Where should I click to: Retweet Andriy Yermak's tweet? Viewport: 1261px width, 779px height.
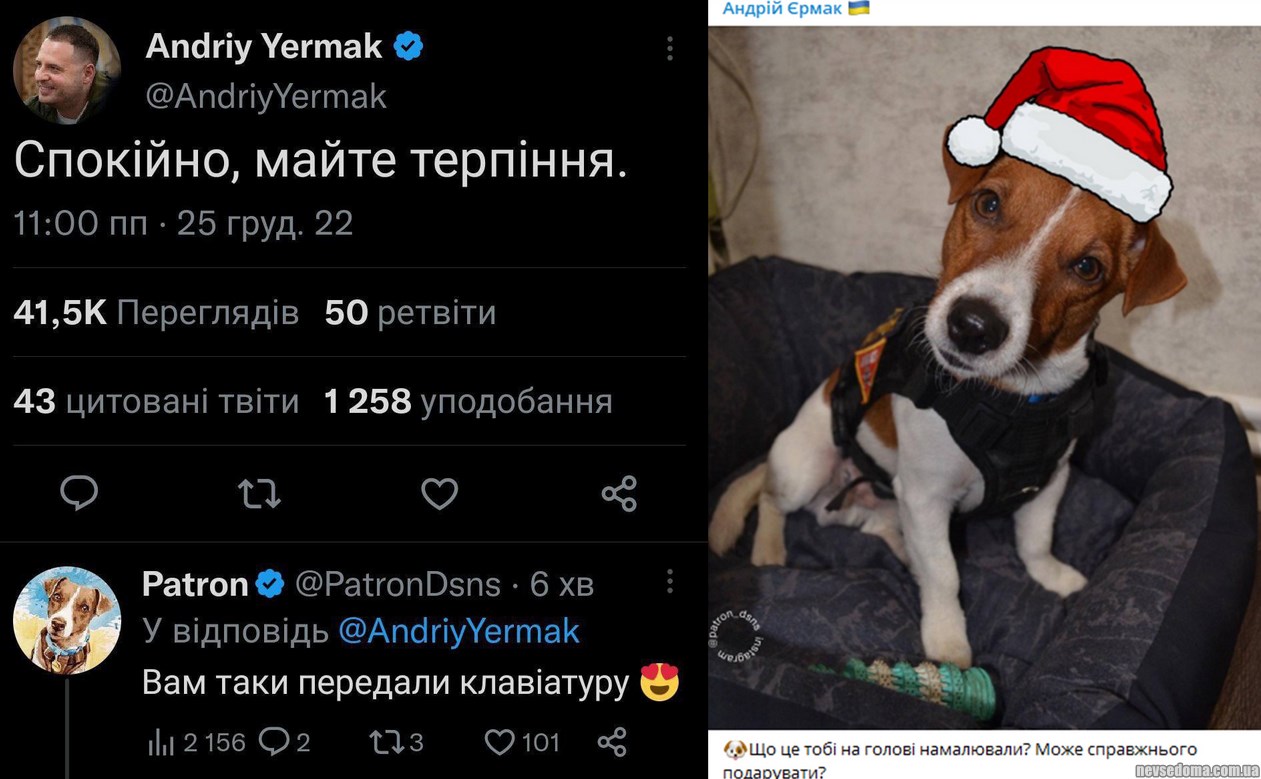coord(259,493)
